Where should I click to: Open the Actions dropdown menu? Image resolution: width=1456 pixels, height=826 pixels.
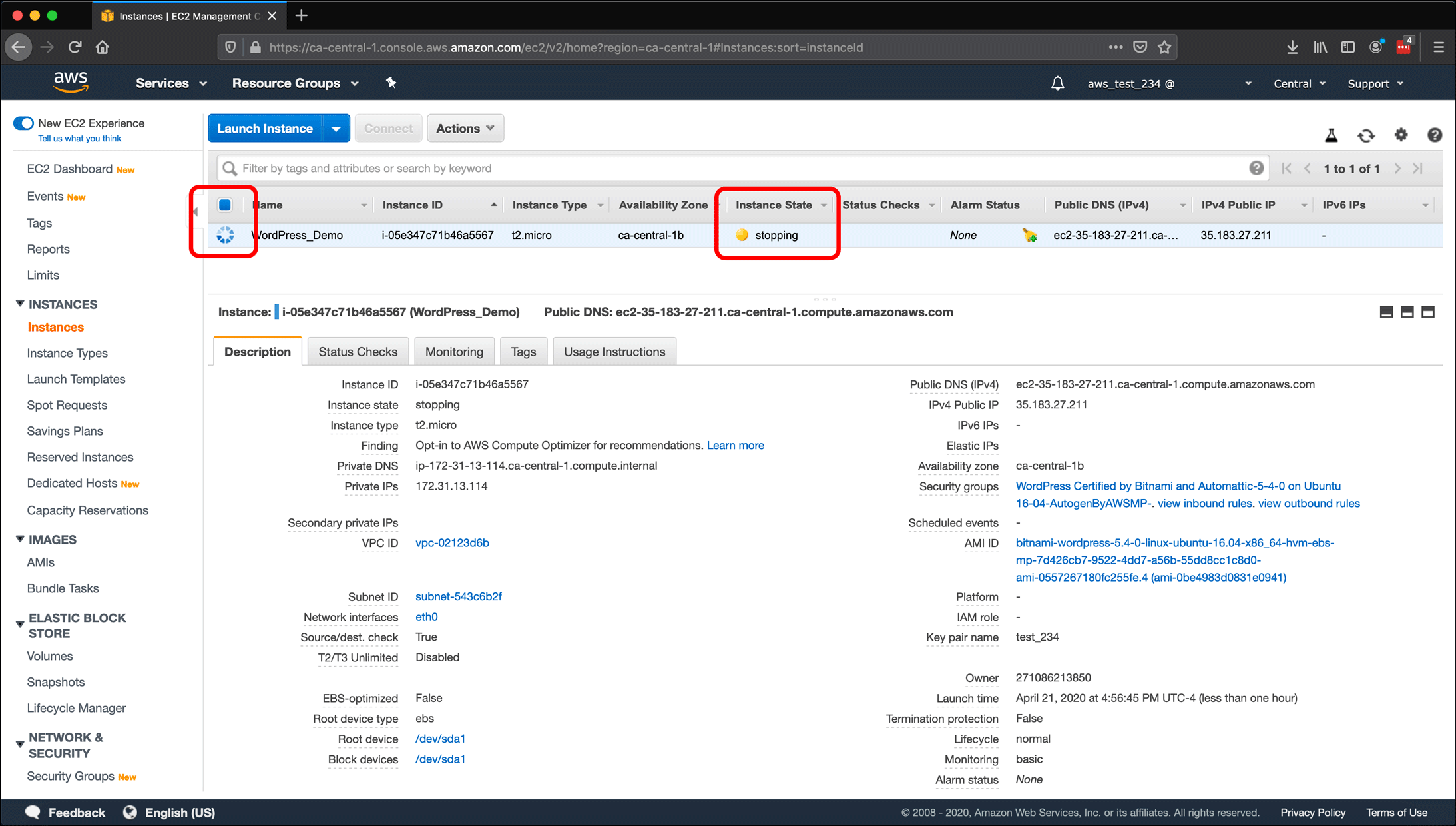coord(465,128)
